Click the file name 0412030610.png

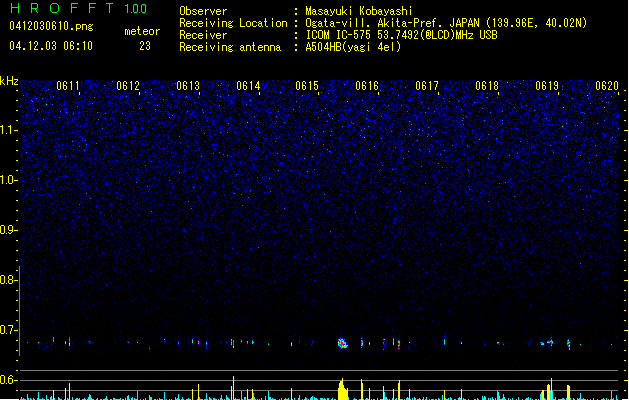coord(51,26)
